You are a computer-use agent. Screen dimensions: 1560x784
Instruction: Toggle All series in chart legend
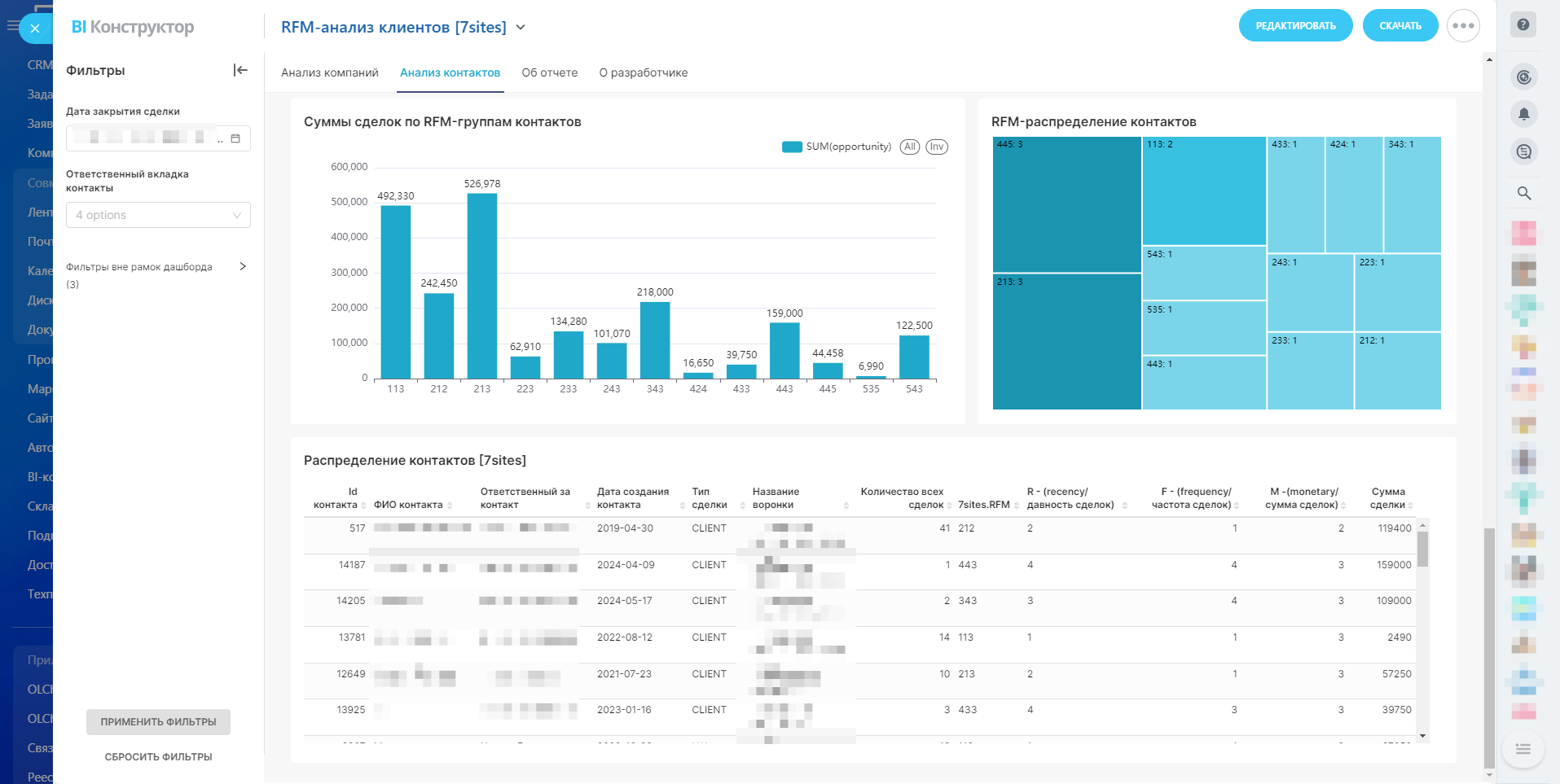tap(909, 147)
